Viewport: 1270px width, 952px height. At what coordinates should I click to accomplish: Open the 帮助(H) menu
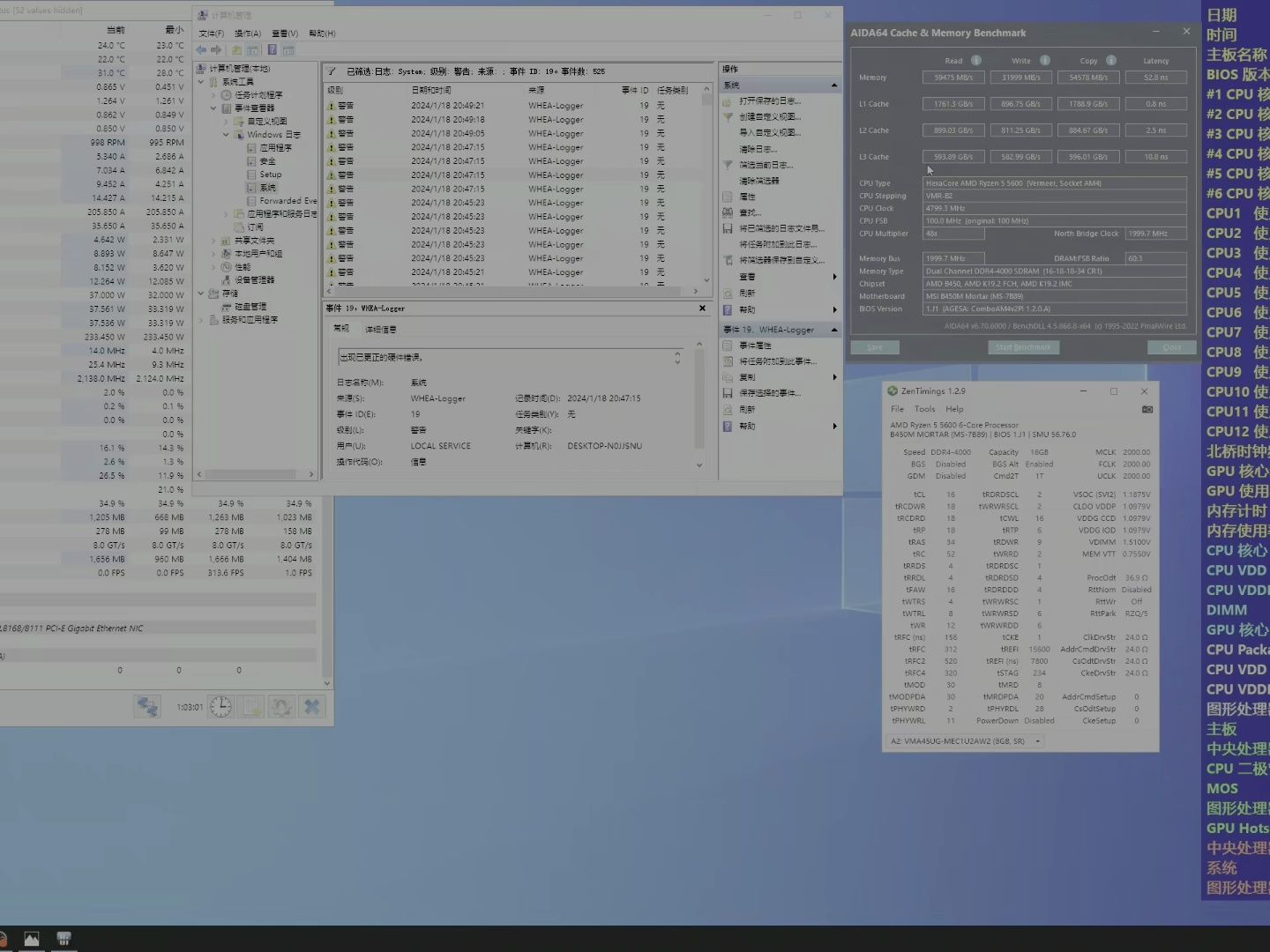pos(322,33)
